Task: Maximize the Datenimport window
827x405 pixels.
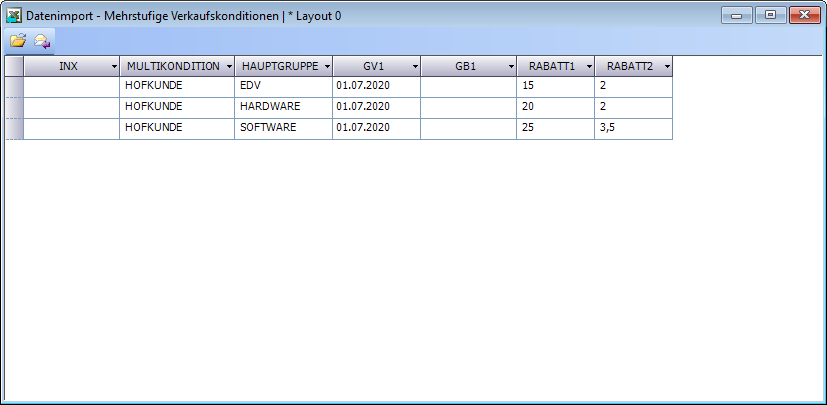Action: pyautogui.click(x=770, y=15)
